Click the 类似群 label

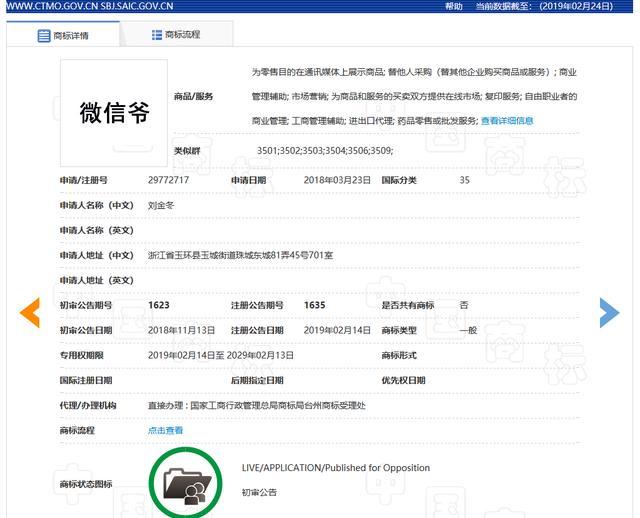click(187, 151)
